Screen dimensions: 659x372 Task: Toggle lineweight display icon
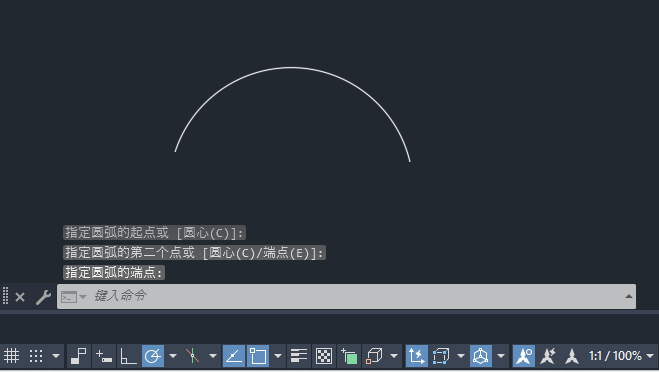click(x=299, y=356)
